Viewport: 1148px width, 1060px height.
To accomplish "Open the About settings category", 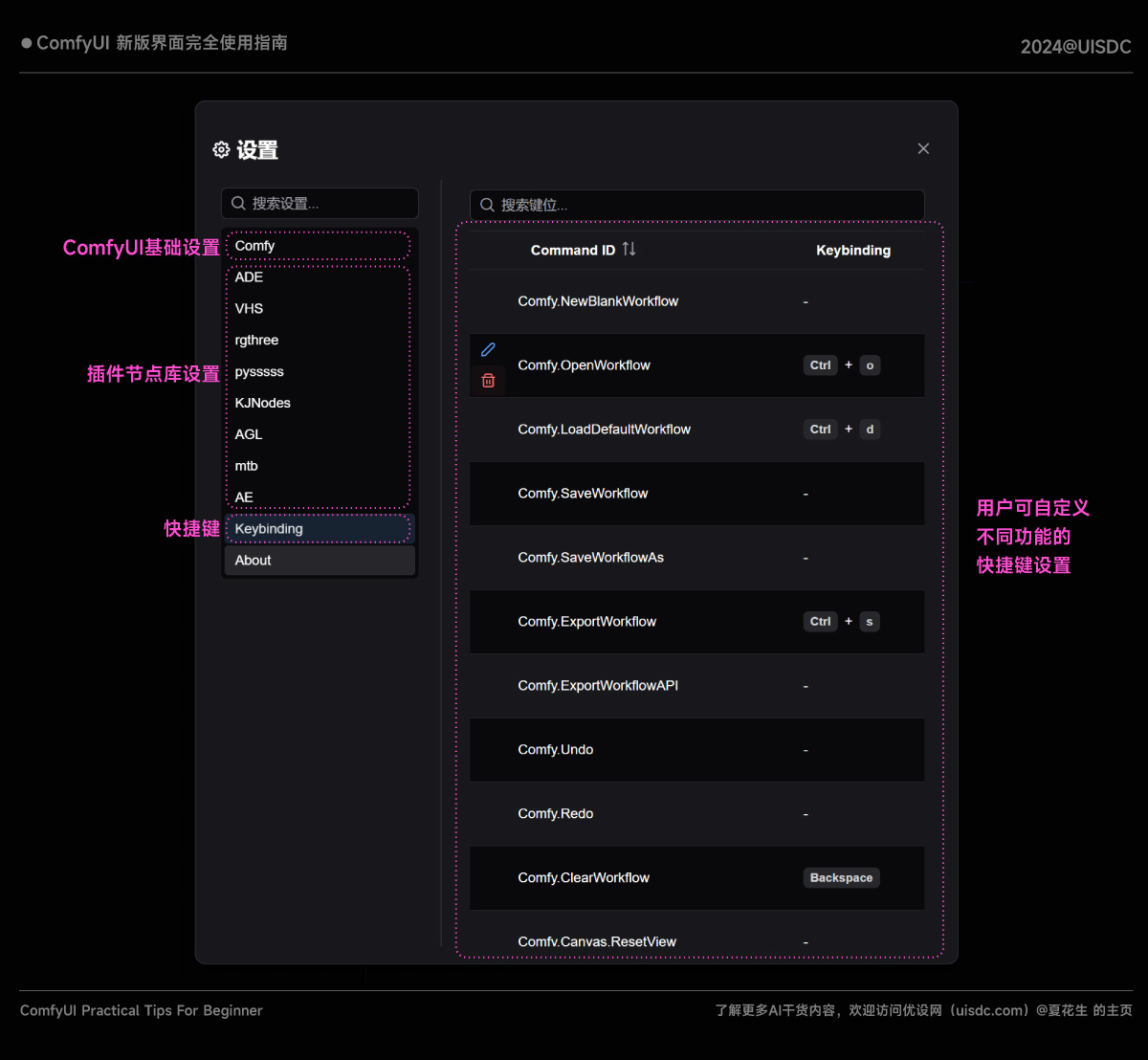I will [x=320, y=561].
